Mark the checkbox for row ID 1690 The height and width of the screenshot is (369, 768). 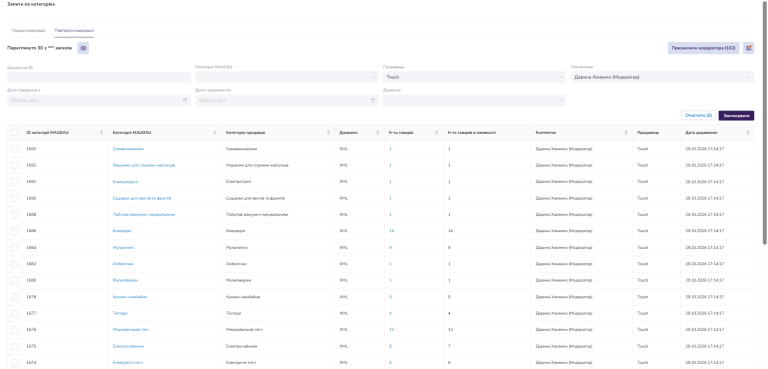pos(15,198)
